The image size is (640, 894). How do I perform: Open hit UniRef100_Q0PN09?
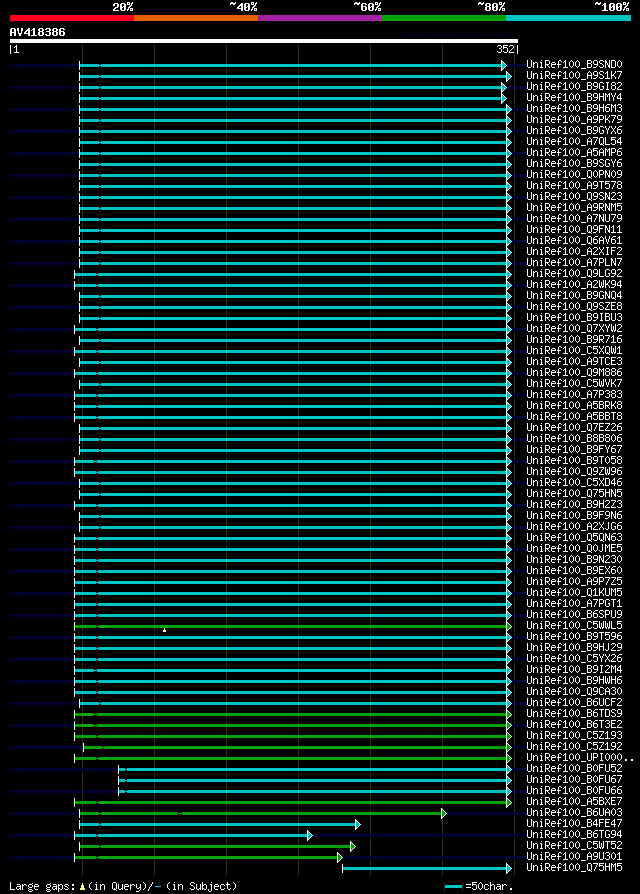click(x=574, y=174)
